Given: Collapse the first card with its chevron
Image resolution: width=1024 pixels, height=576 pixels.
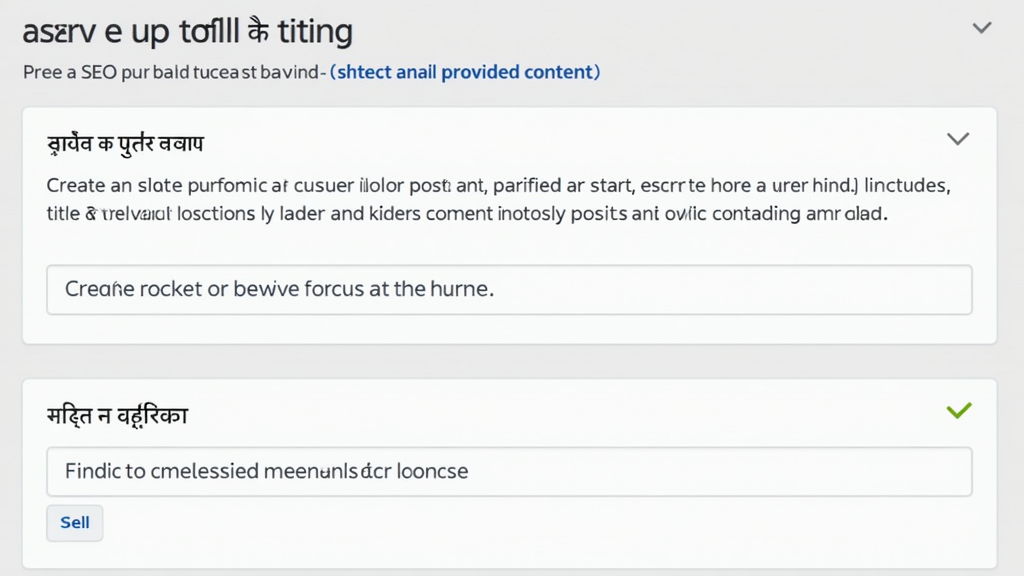Looking at the screenshot, I should point(958,139).
